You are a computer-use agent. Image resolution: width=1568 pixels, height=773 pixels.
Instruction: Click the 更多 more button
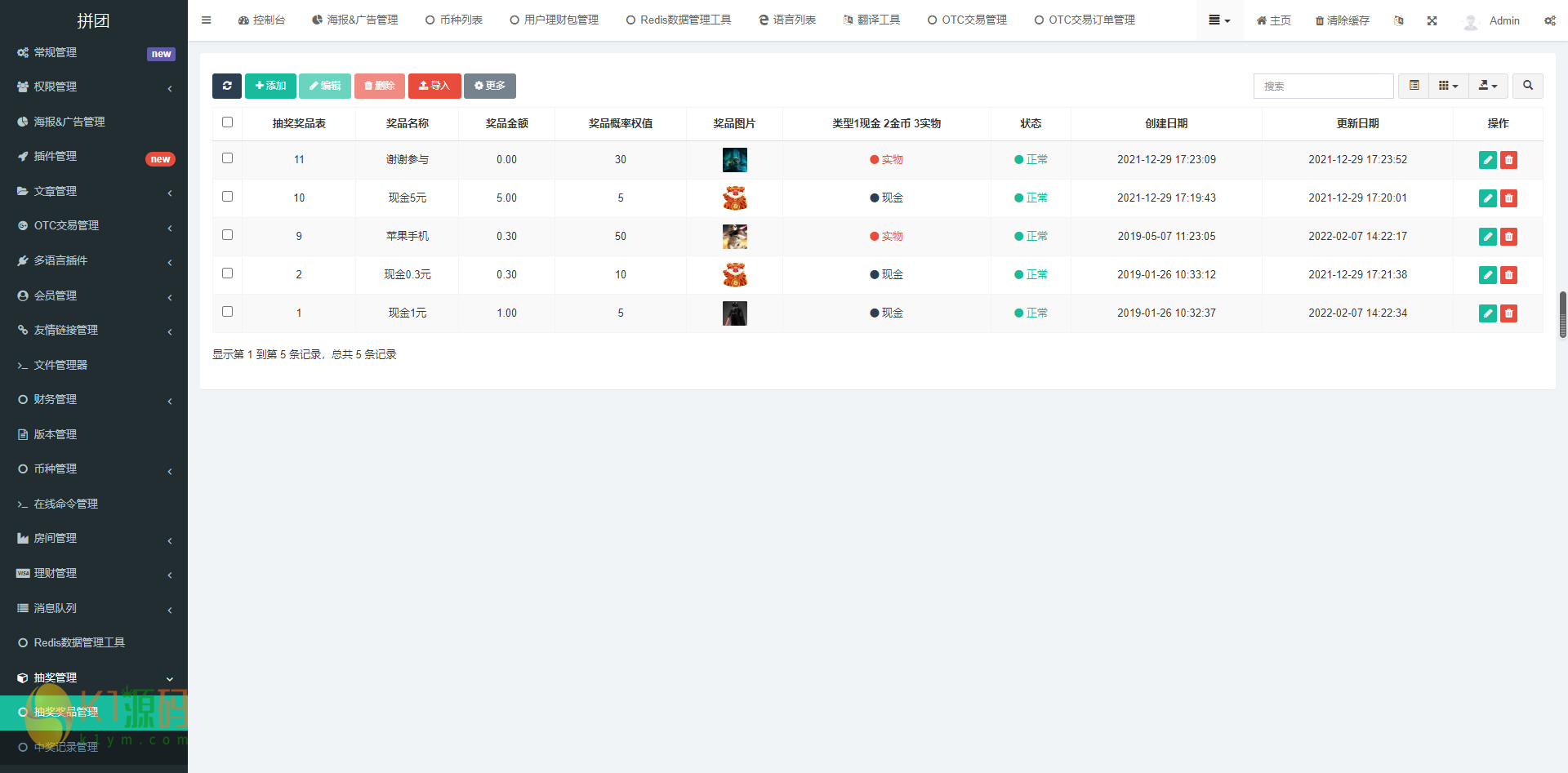tap(490, 86)
